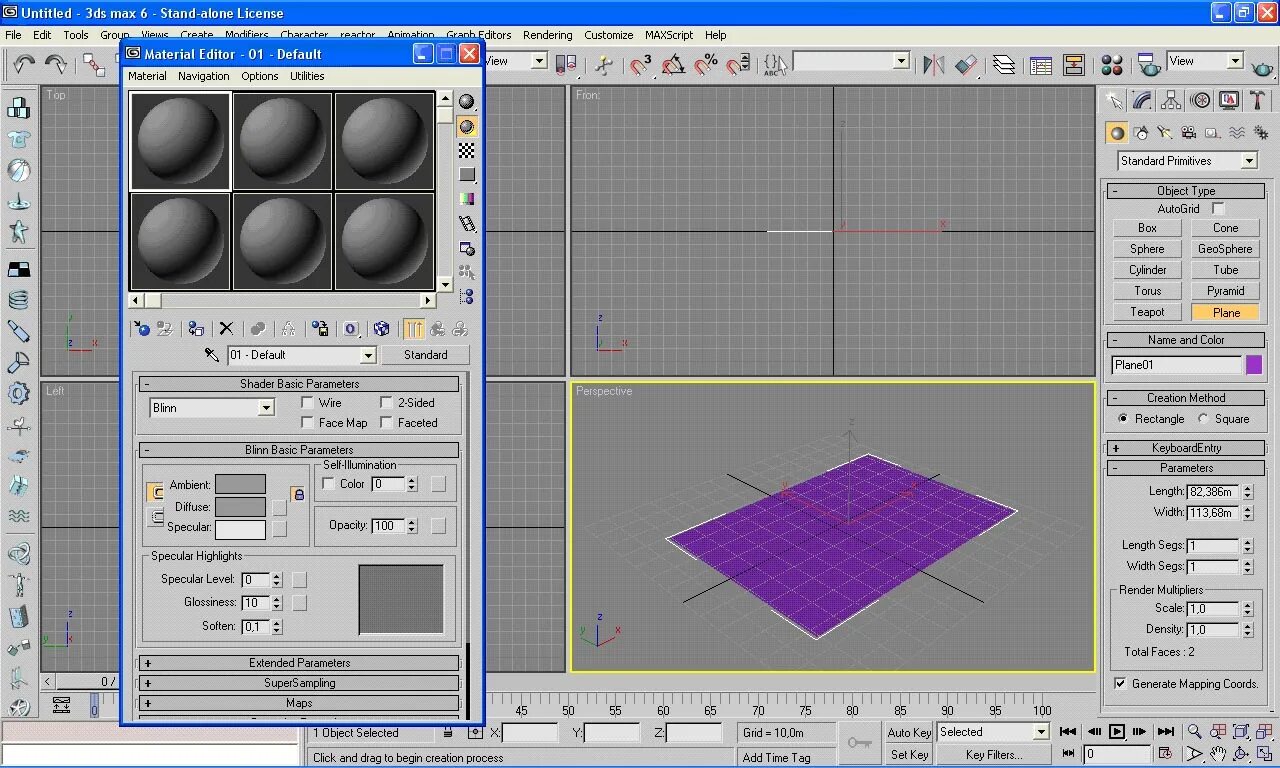Click the Background icon in Material Editor sidebar

[466, 148]
